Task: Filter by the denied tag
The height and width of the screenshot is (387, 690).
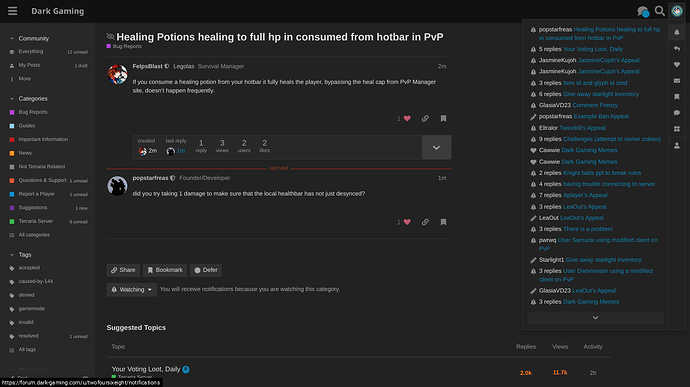Action: (26, 295)
